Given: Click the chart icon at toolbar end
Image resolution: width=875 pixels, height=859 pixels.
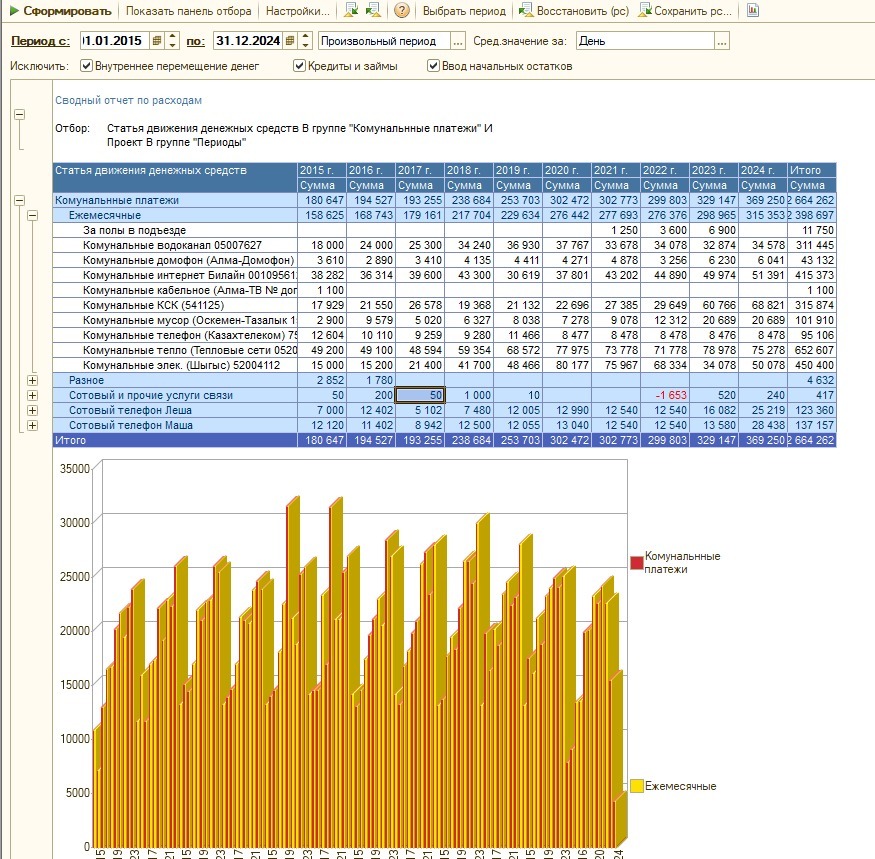Looking at the screenshot, I should pyautogui.click(x=753, y=12).
